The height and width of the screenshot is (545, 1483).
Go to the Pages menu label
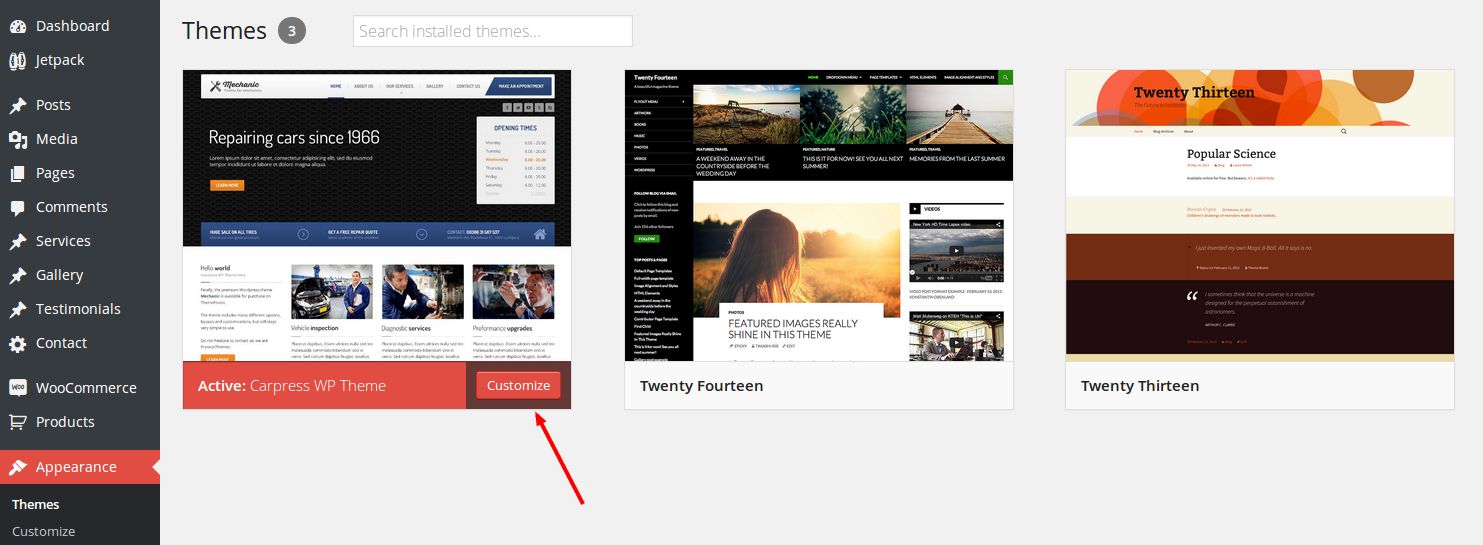pyautogui.click(x=55, y=173)
